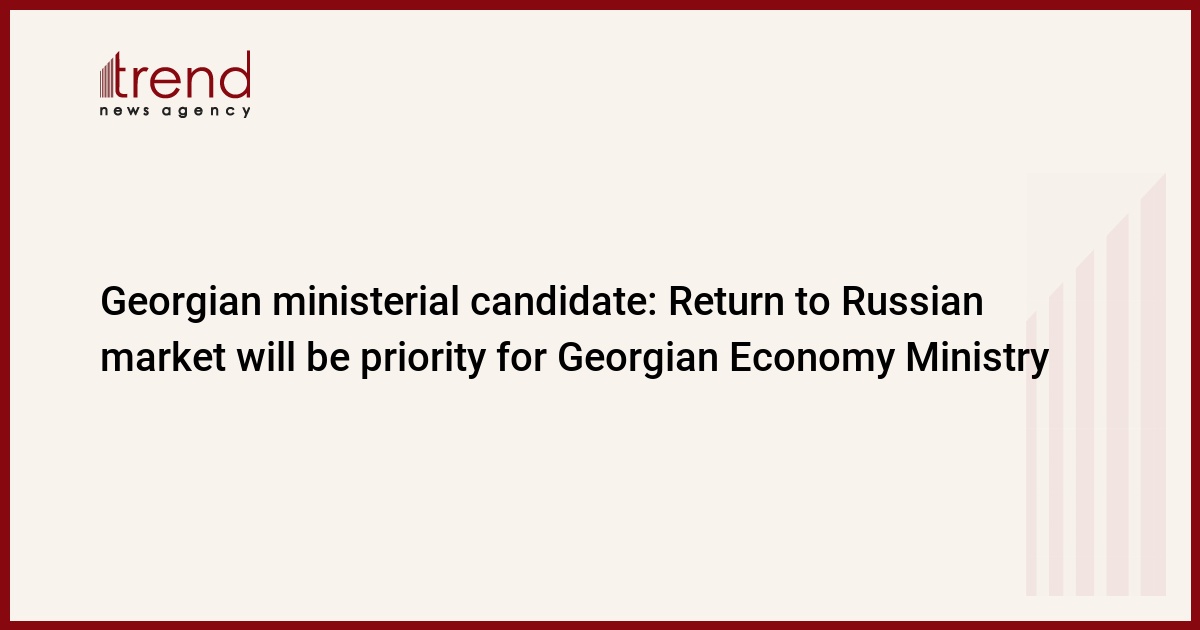Click the letter "d" in the trend logo
Screen dimensions: 1200x630
click(236, 74)
